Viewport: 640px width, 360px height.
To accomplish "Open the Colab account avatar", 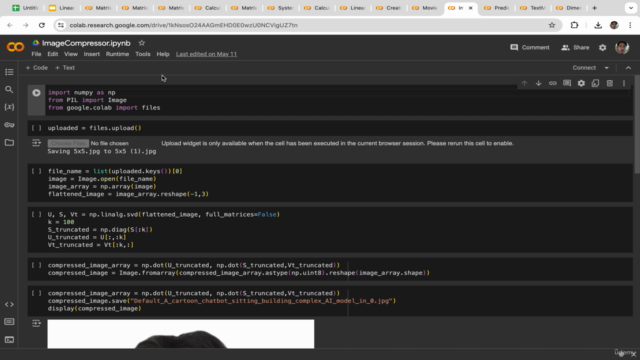I will tap(622, 48).
